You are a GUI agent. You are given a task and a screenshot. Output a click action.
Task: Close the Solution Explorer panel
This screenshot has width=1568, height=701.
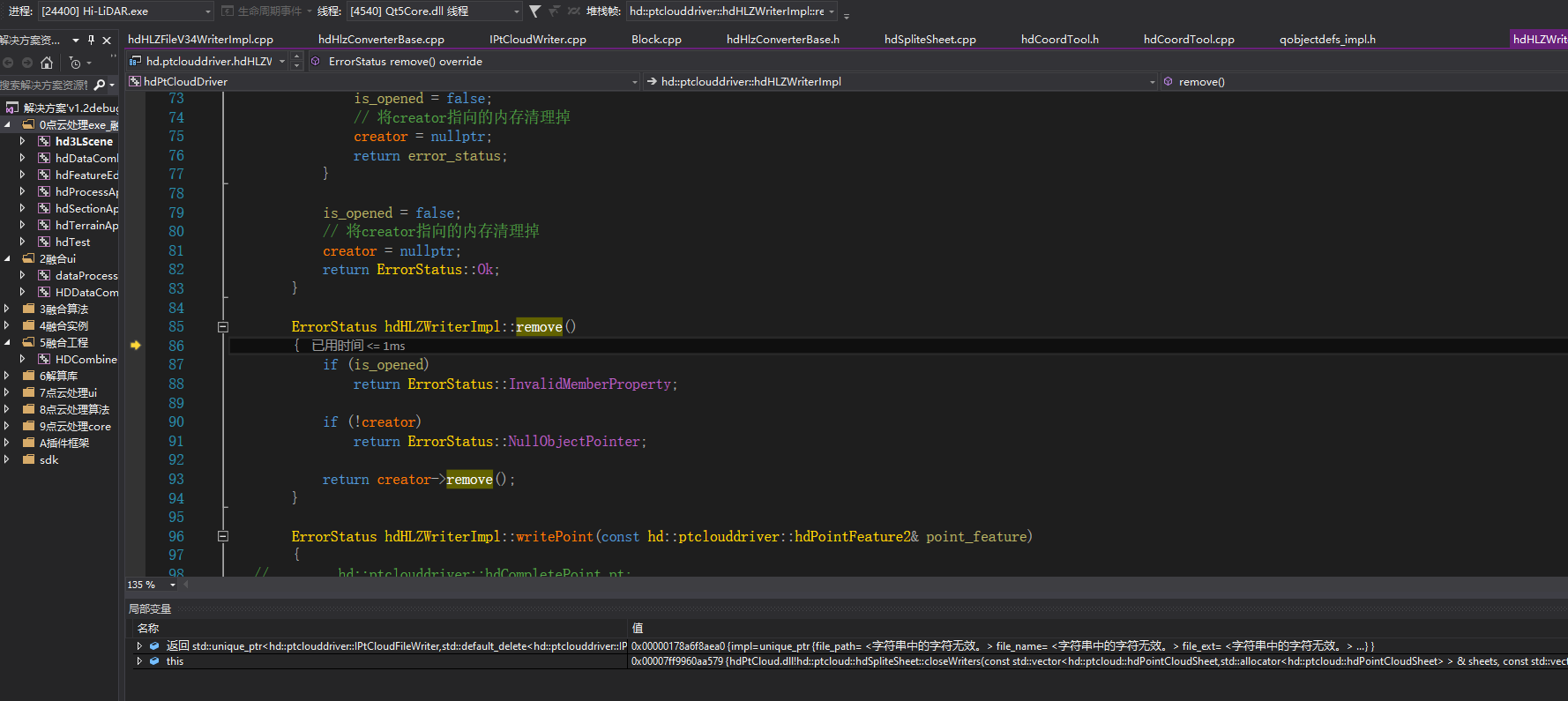point(107,41)
